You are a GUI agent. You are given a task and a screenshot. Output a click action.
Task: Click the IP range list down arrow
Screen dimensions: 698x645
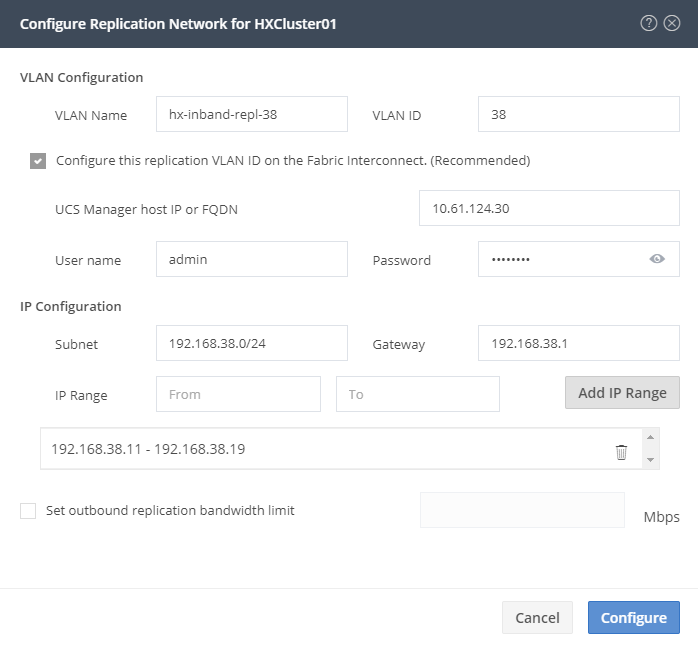coord(650,459)
